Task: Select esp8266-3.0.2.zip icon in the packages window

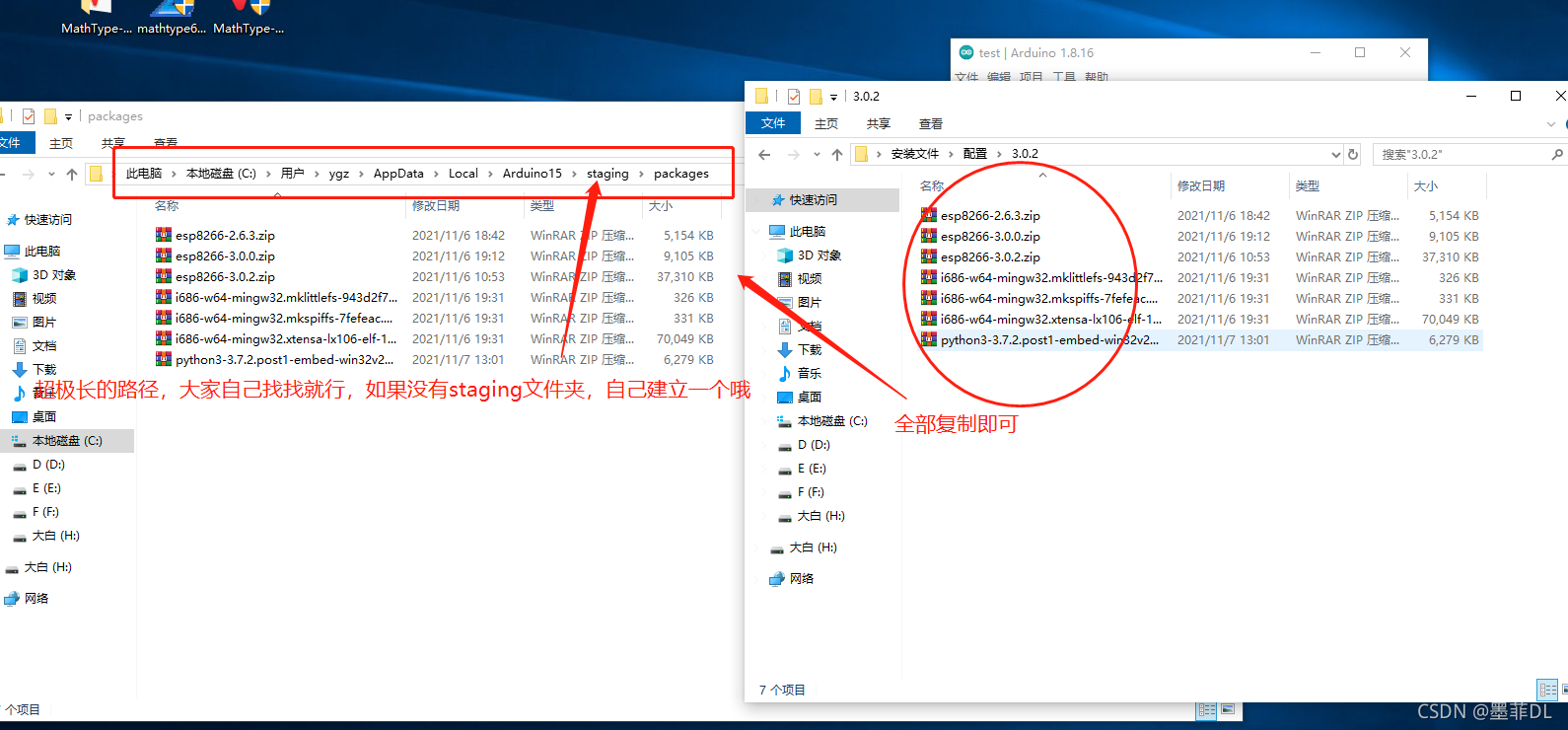Action: pos(163,276)
